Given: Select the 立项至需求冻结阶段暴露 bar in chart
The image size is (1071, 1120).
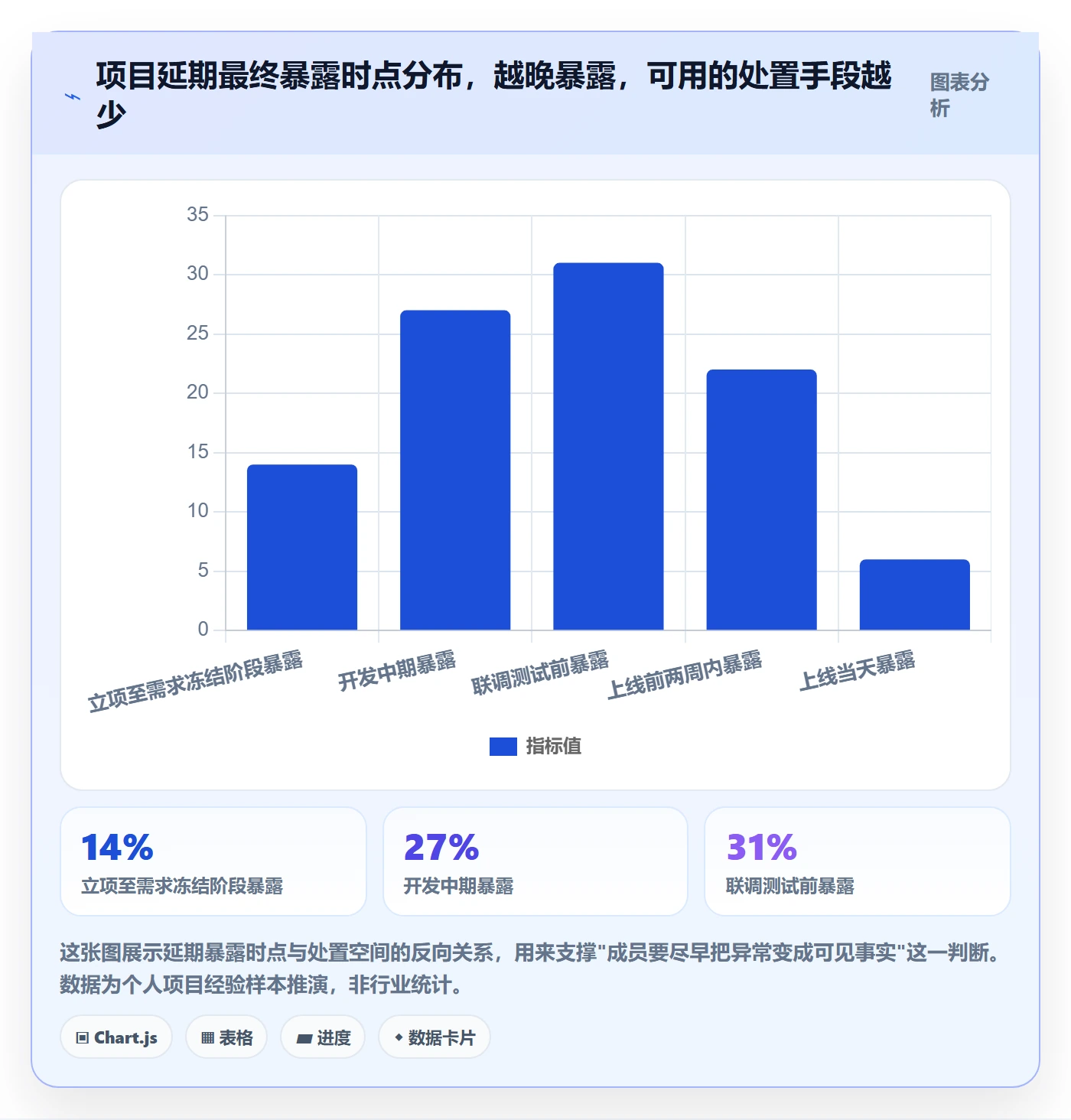Looking at the screenshot, I should (302, 547).
